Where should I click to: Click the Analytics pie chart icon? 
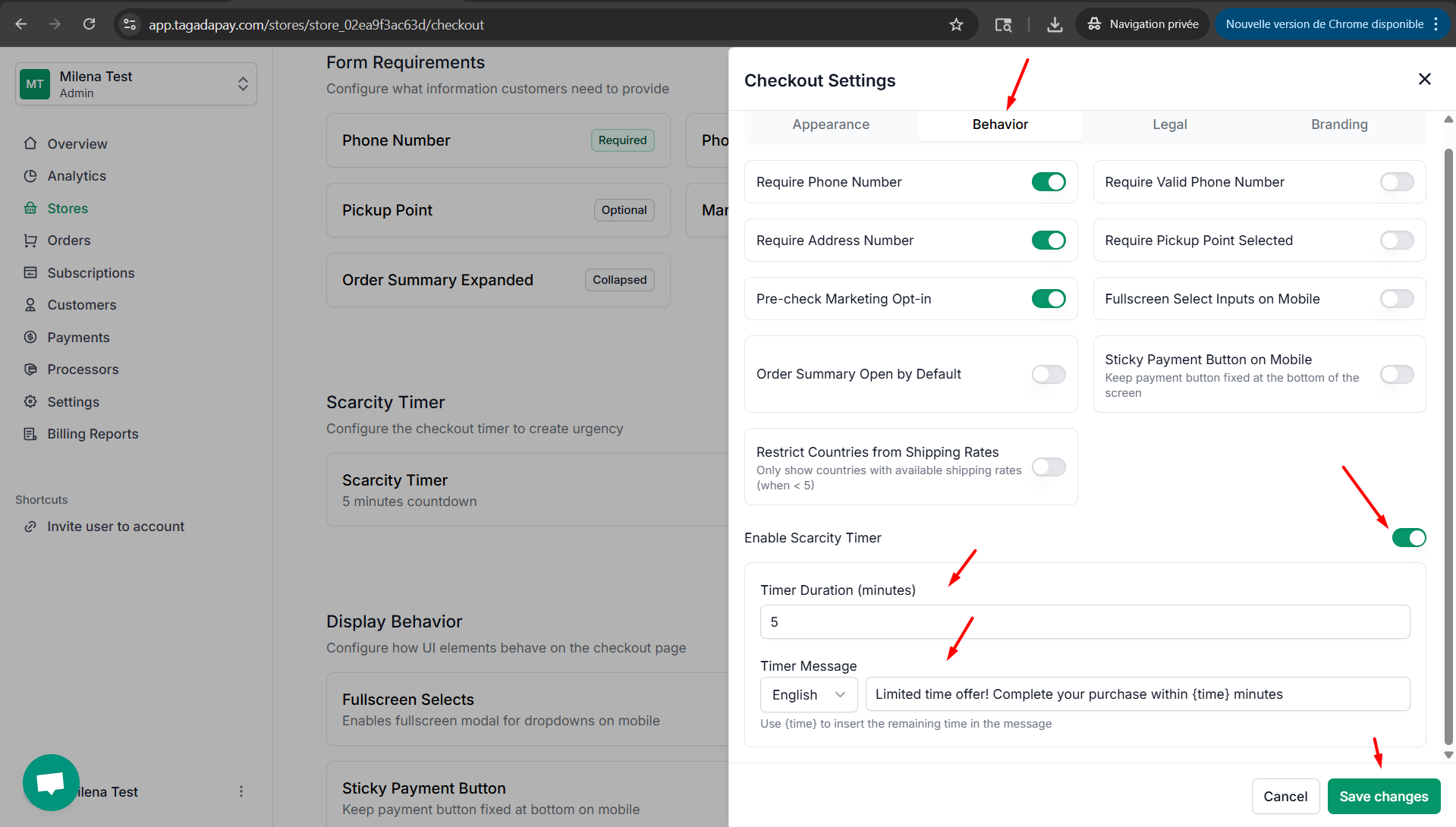coord(30,176)
